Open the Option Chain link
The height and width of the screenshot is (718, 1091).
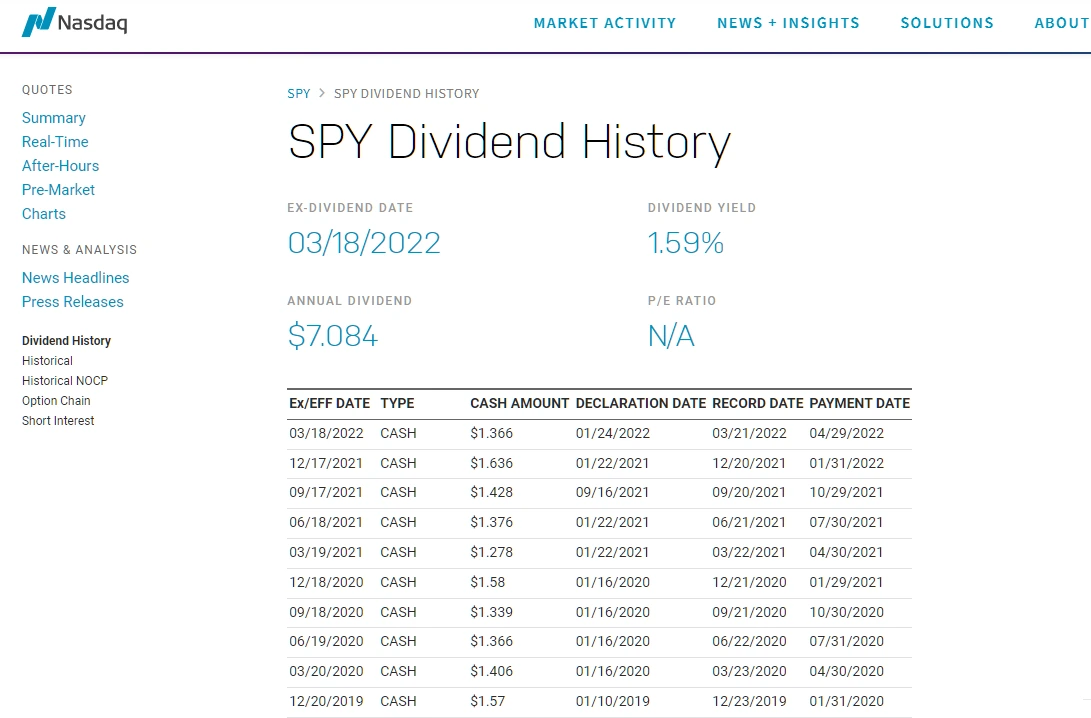pos(56,401)
